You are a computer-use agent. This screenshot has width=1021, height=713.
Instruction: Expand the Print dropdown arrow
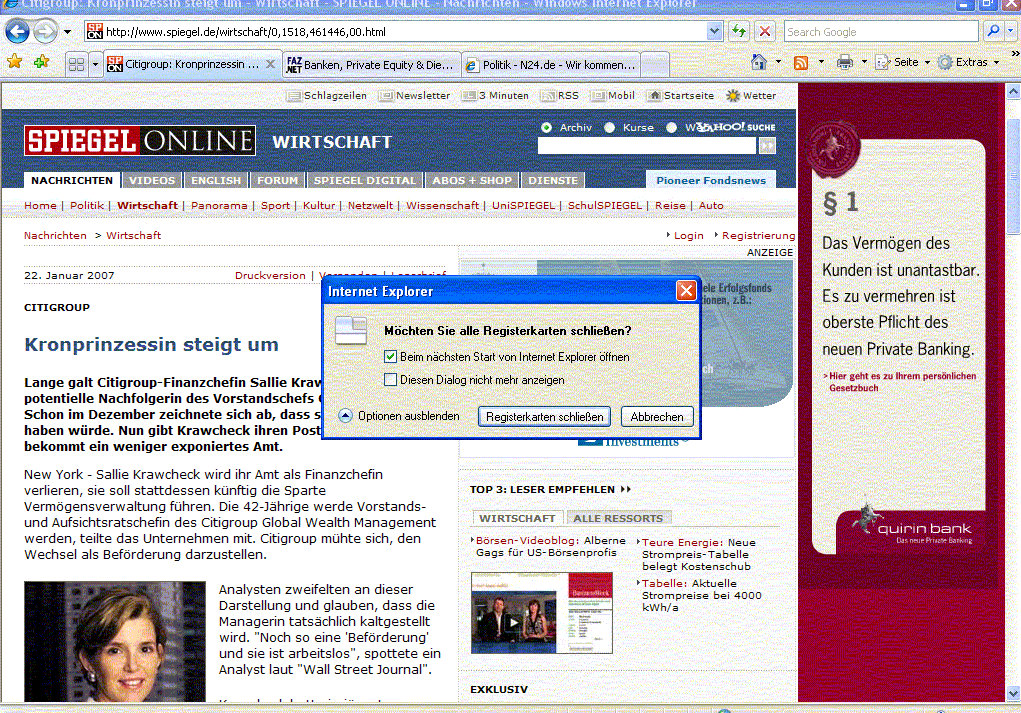pos(864,62)
